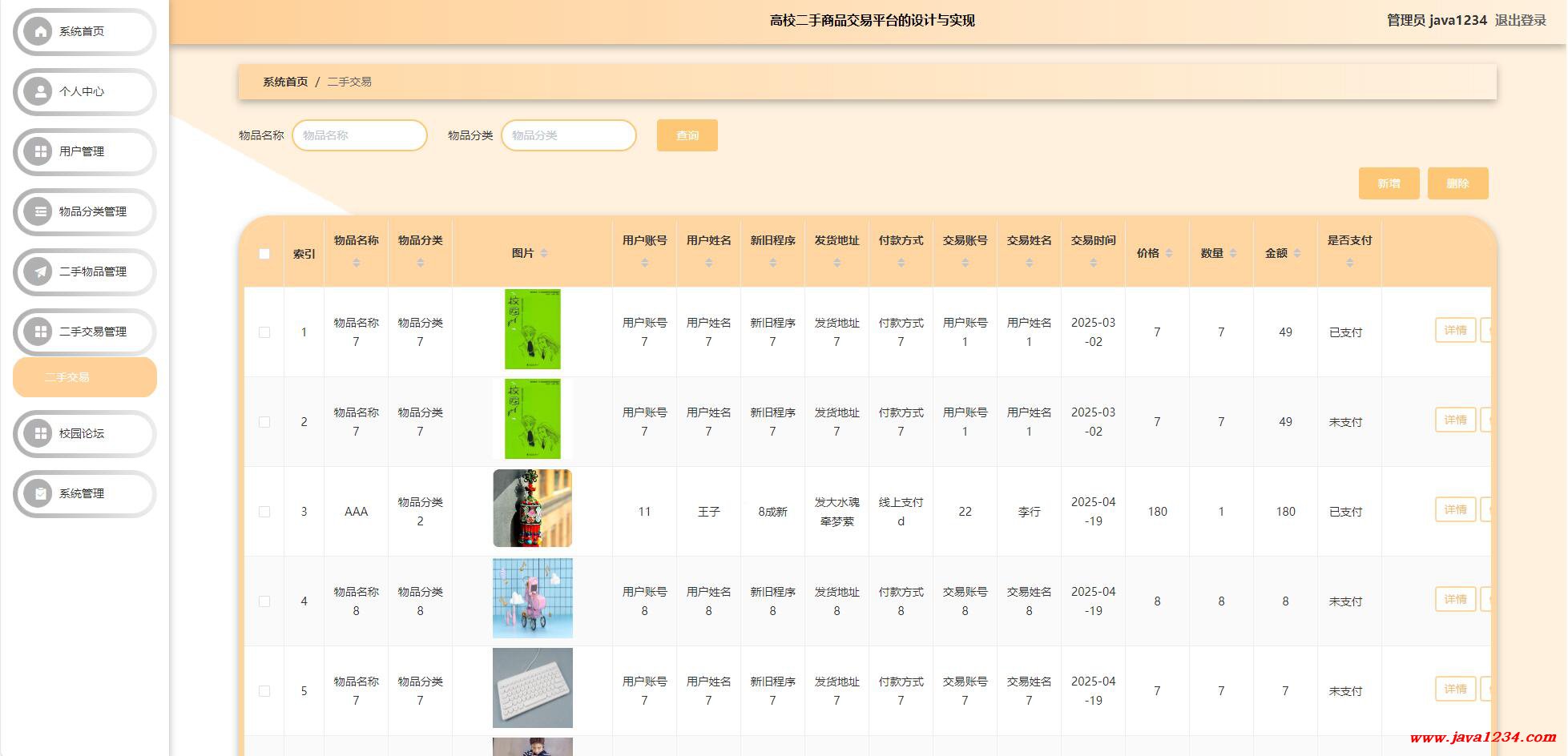Click the 管理员 java1234 user label
This screenshot has height=756, width=1568.
pos(1437,20)
